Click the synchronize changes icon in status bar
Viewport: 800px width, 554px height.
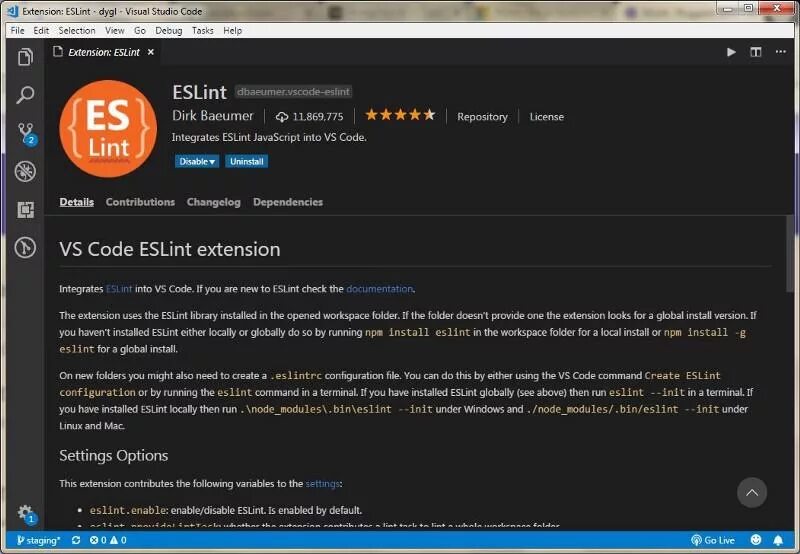[x=76, y=540]
